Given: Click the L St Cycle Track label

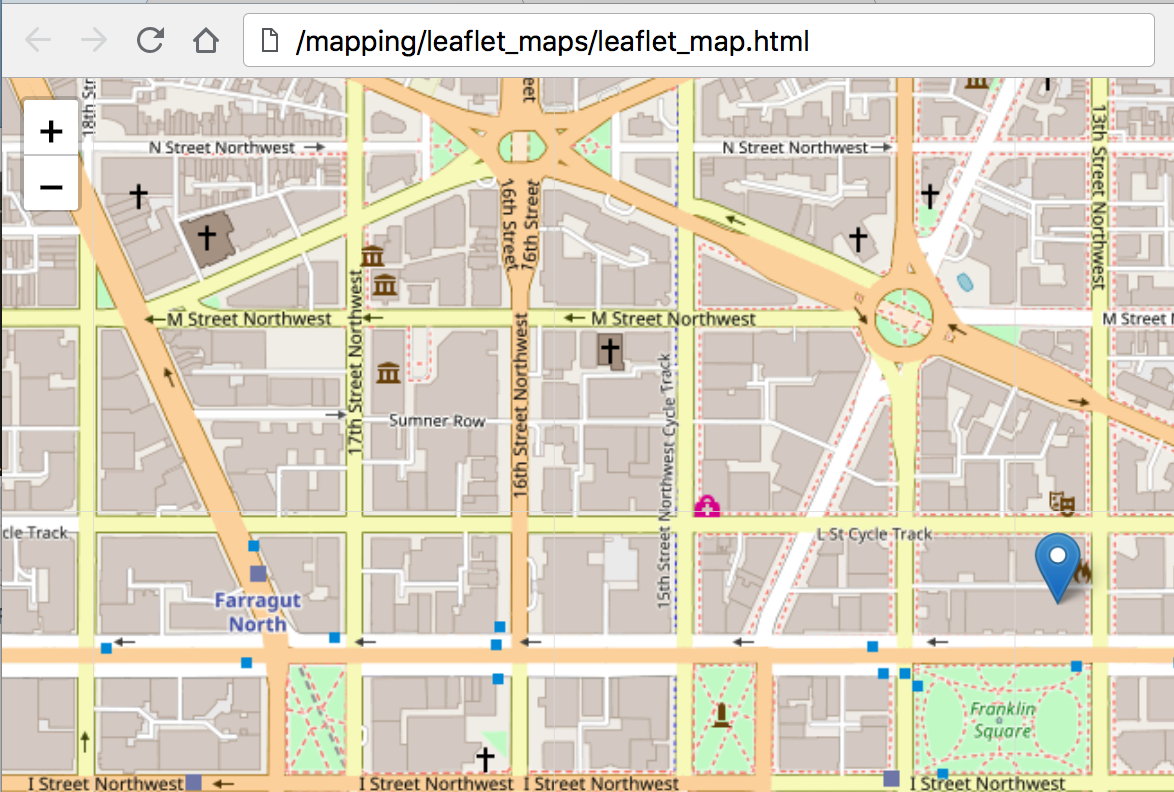Looking at the screenshot, I should (874, 534).
